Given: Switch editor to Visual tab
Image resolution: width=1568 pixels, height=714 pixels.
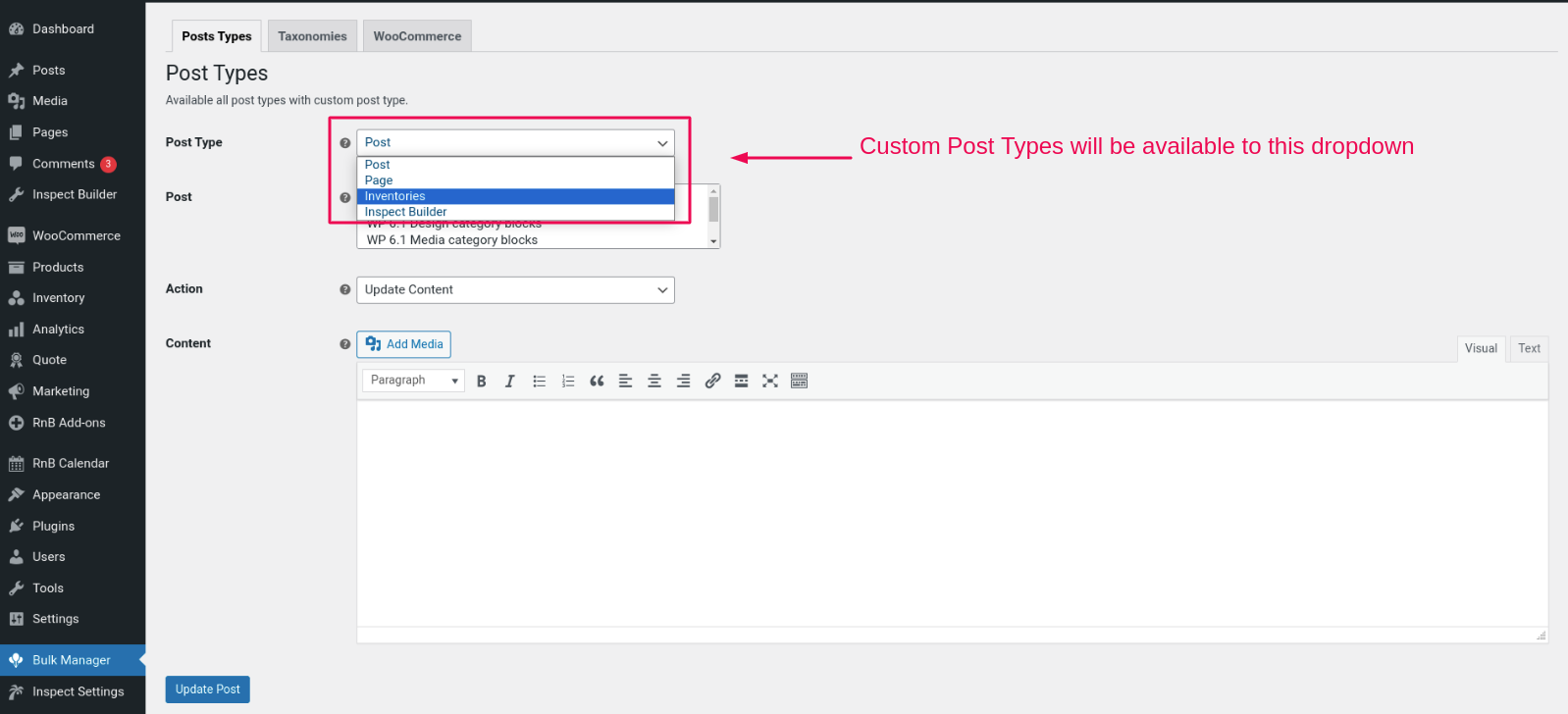Looking at the screenshot, I should click(1481, 348).
